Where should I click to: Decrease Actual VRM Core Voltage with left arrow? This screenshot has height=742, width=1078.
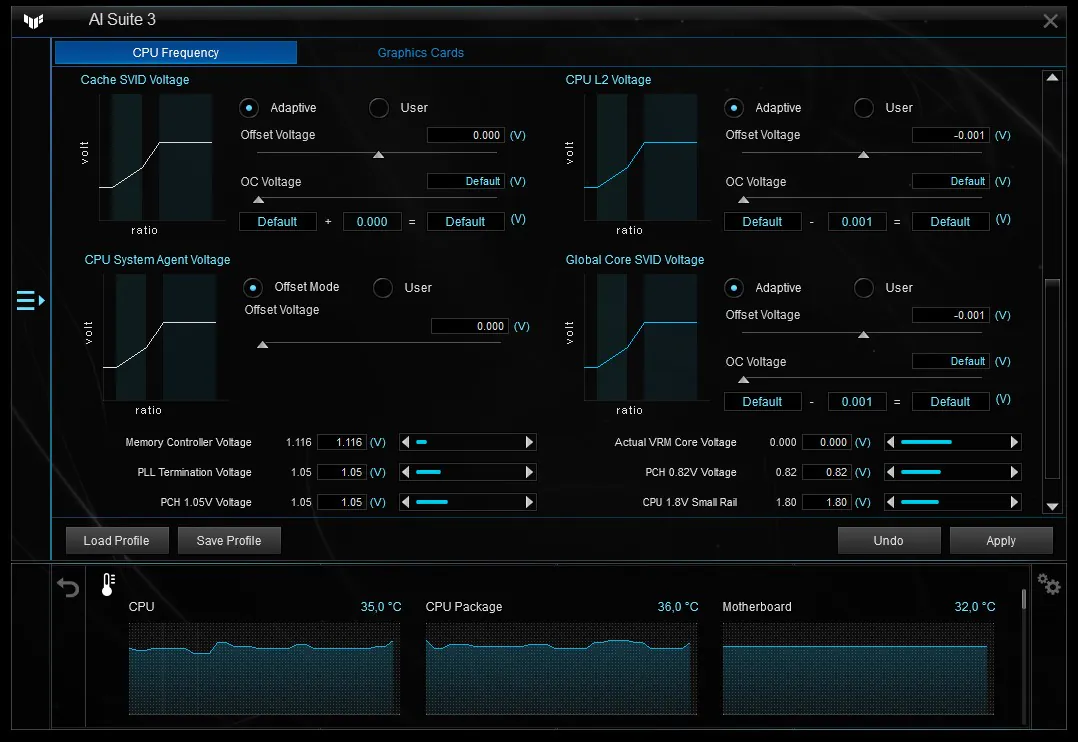(890, 442)
